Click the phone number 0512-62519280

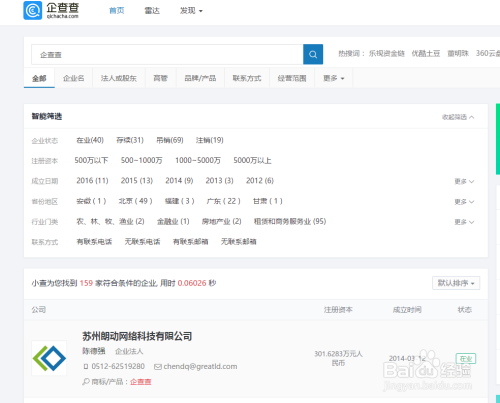click(118, 367)
